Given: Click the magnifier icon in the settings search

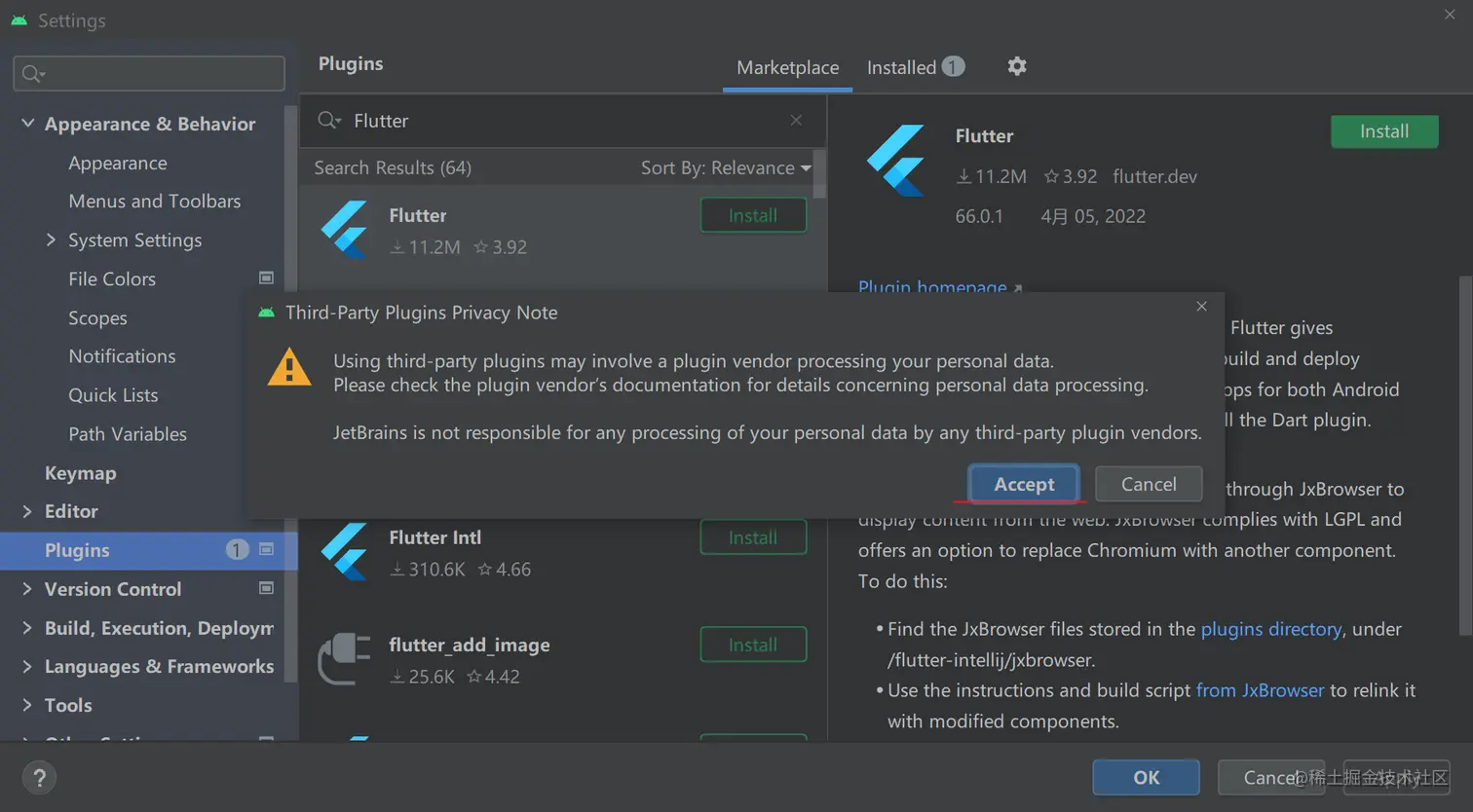Looking at the screenshot, I should coord(31,73).
